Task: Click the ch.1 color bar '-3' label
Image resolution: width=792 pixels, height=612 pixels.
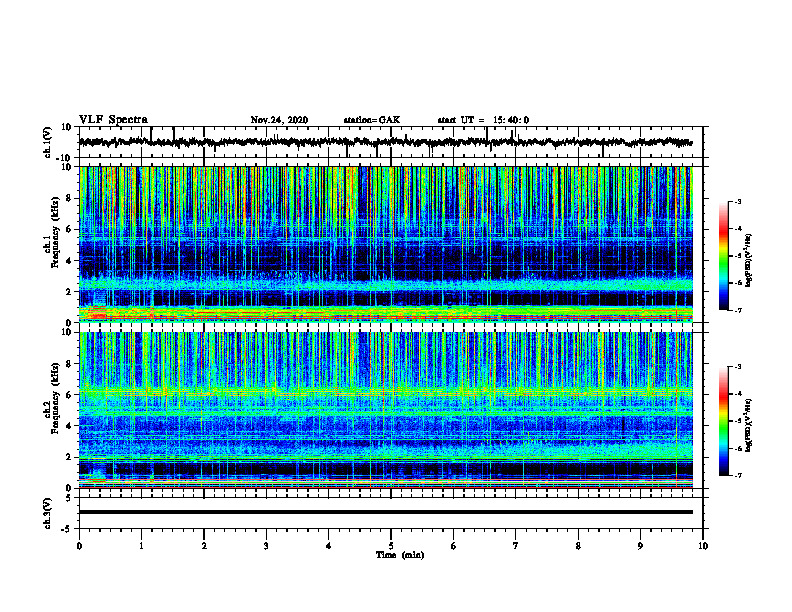Action: (x=737, y=201)
